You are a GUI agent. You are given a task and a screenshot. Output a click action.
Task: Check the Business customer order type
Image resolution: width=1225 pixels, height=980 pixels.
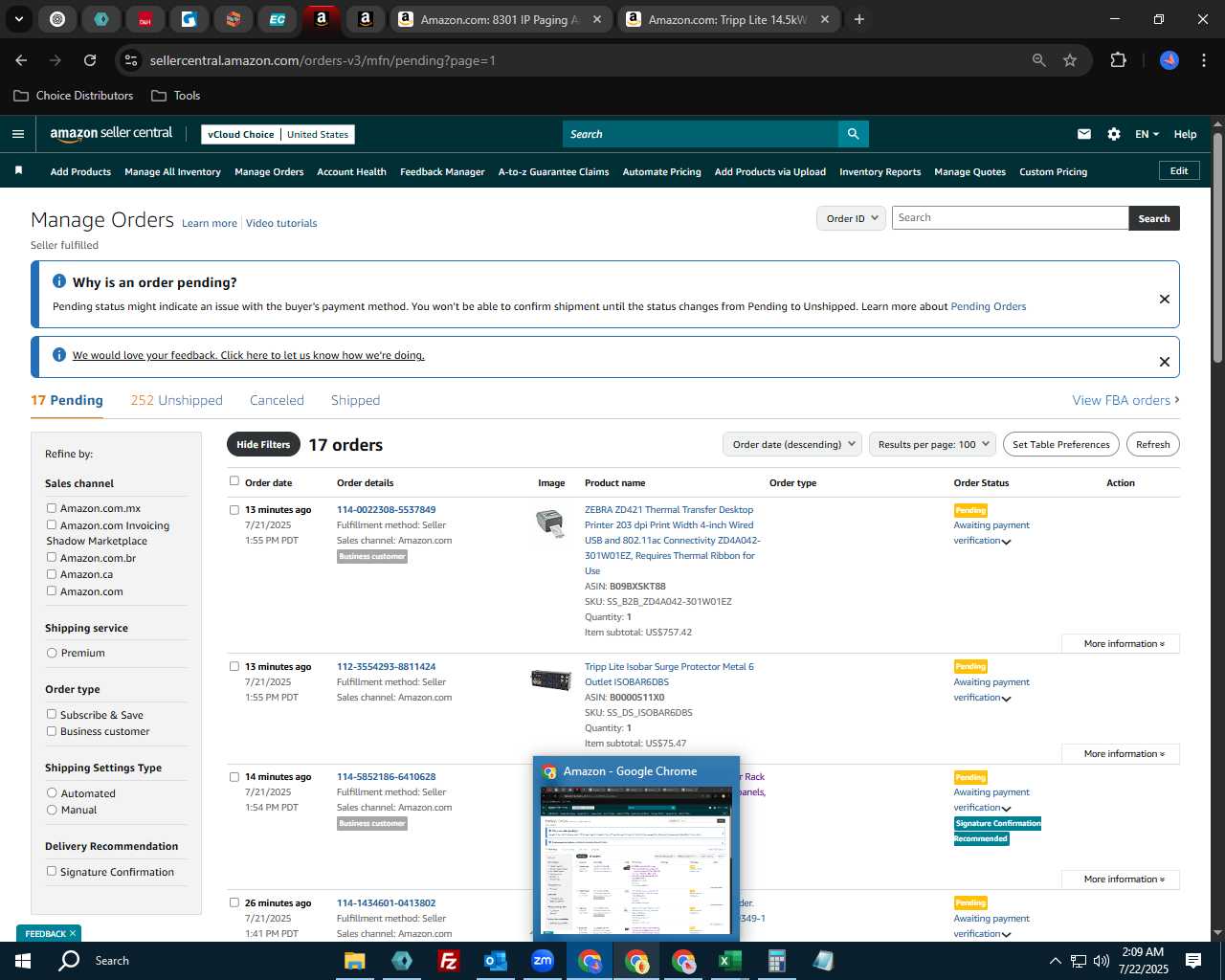pyautogui.click(x=52, y=731)
